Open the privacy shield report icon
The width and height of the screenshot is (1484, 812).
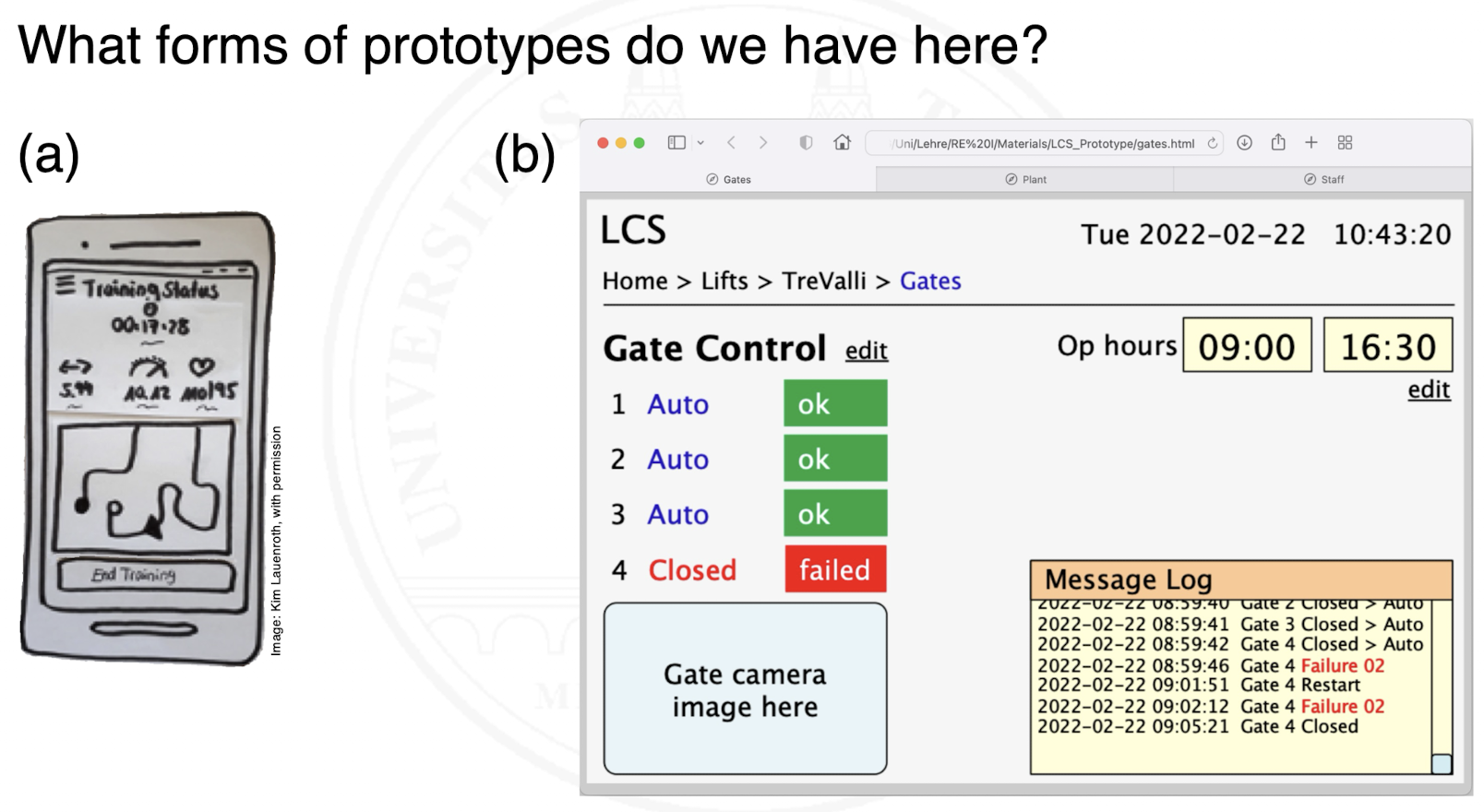806,143
